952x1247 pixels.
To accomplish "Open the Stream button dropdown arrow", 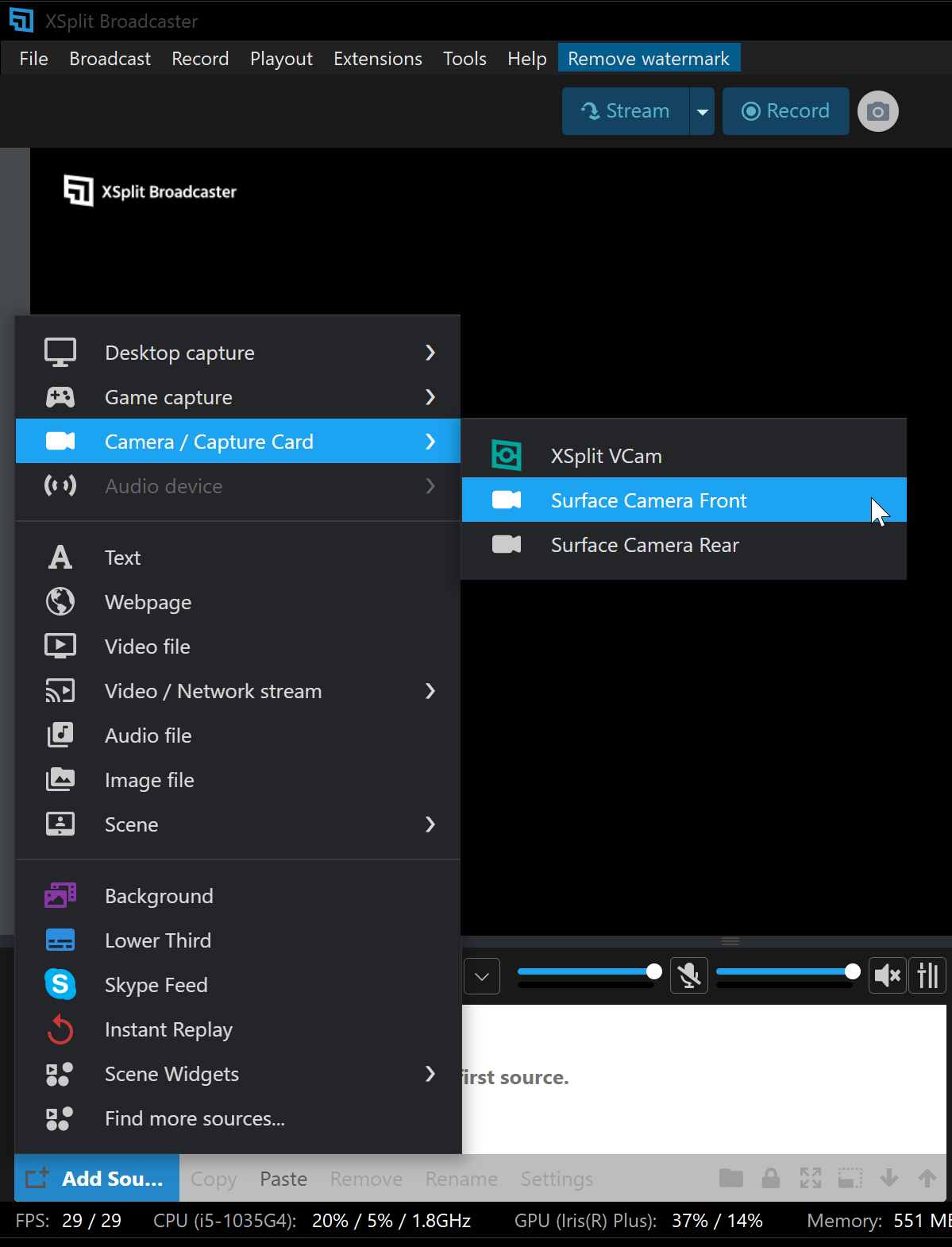I will point(703,111).
